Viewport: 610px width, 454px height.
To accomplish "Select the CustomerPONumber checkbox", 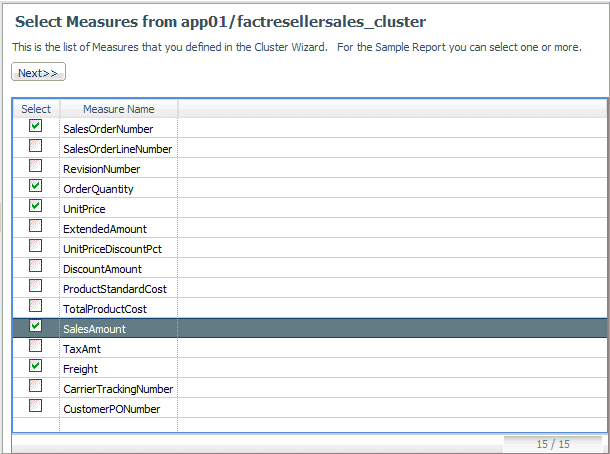I will coord(35,406).
